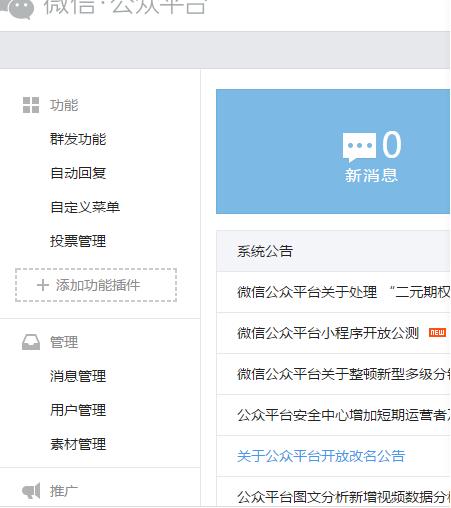Click the 功能 section heading
This screenshot has width=451, height=508.
pos(64,105)
